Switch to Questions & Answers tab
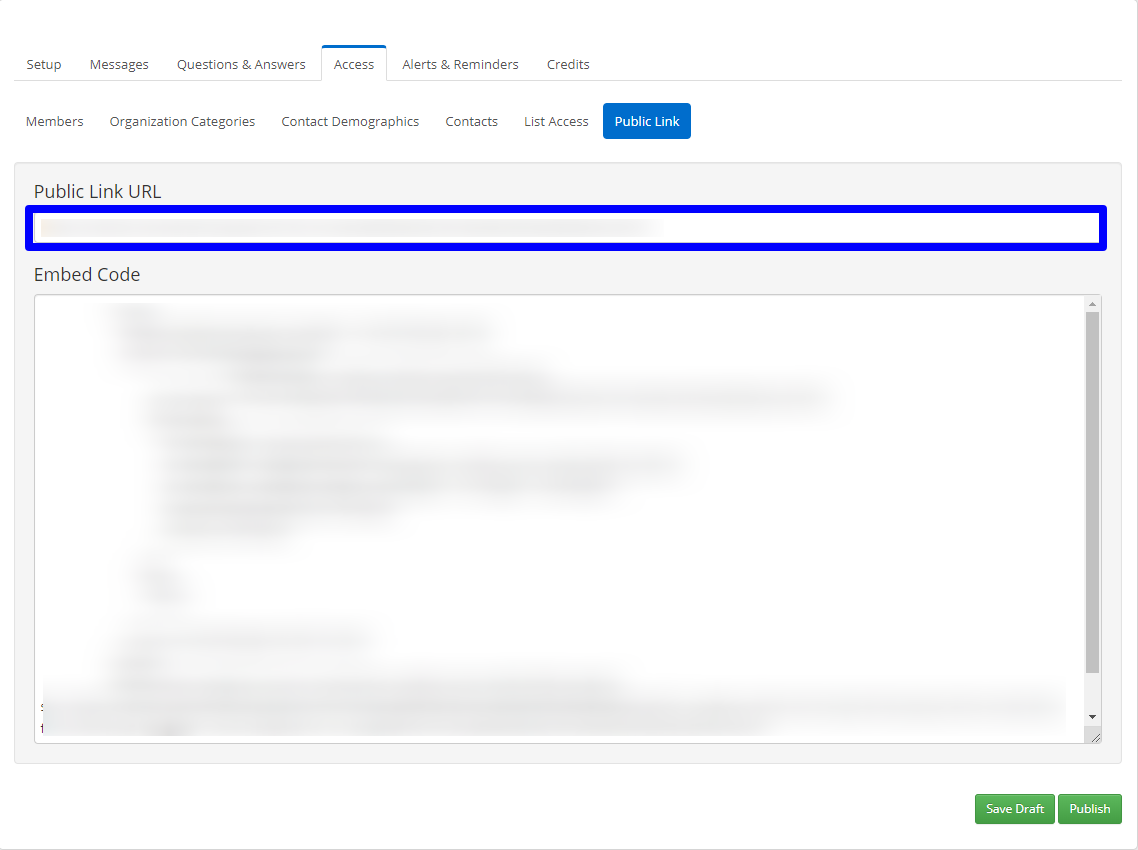 tap(240, 64)
